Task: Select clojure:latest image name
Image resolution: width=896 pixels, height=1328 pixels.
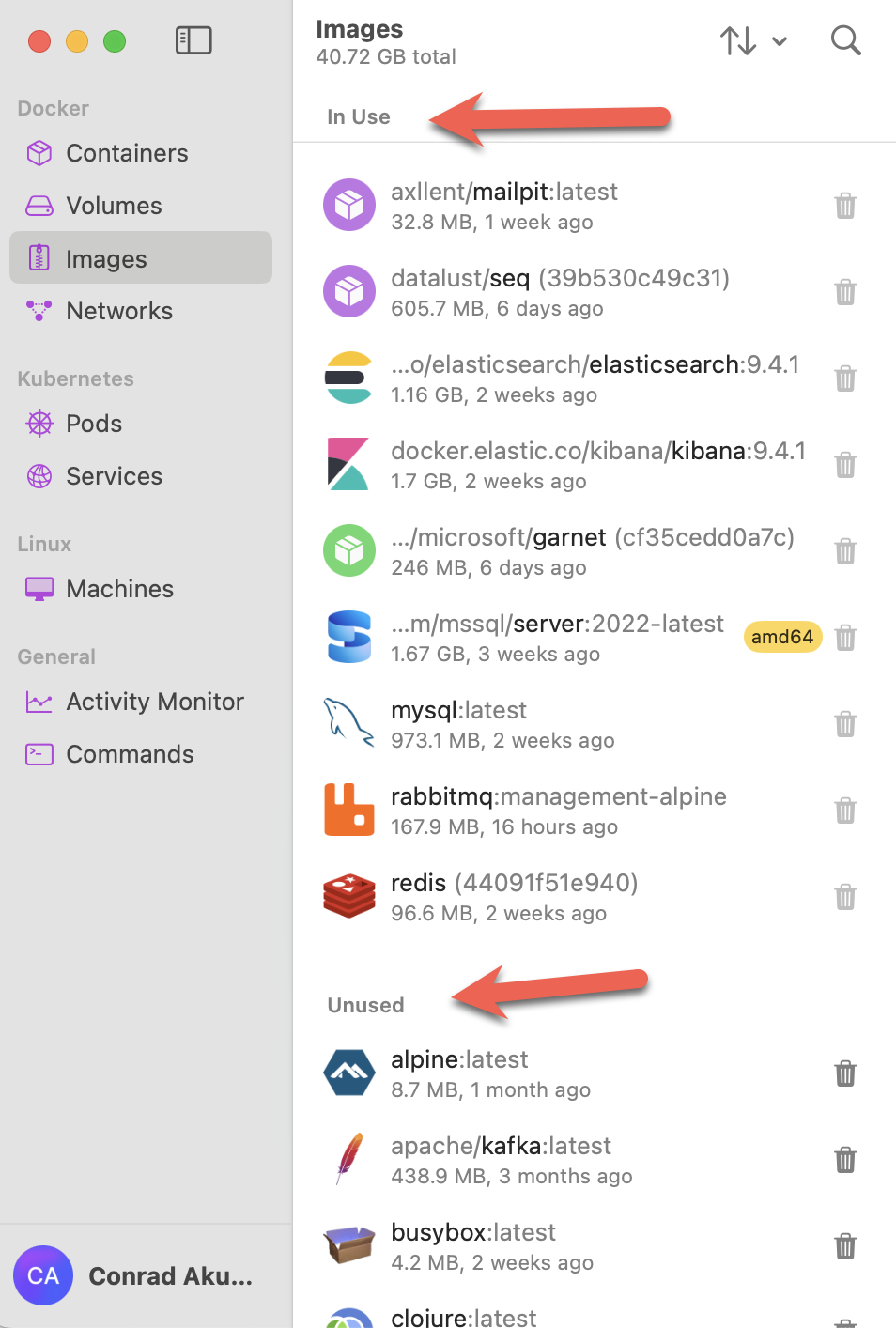Action: 464,1317
